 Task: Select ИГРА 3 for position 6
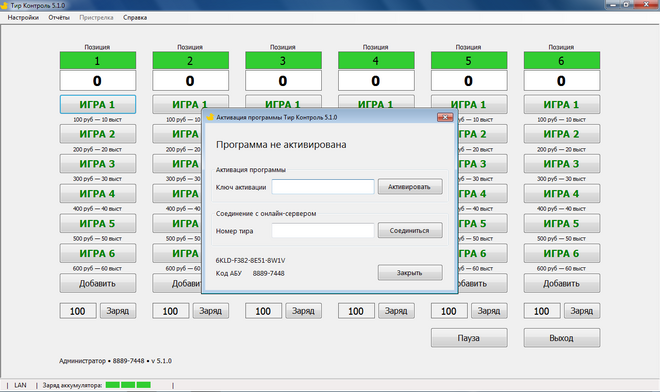tap(562, 164)
